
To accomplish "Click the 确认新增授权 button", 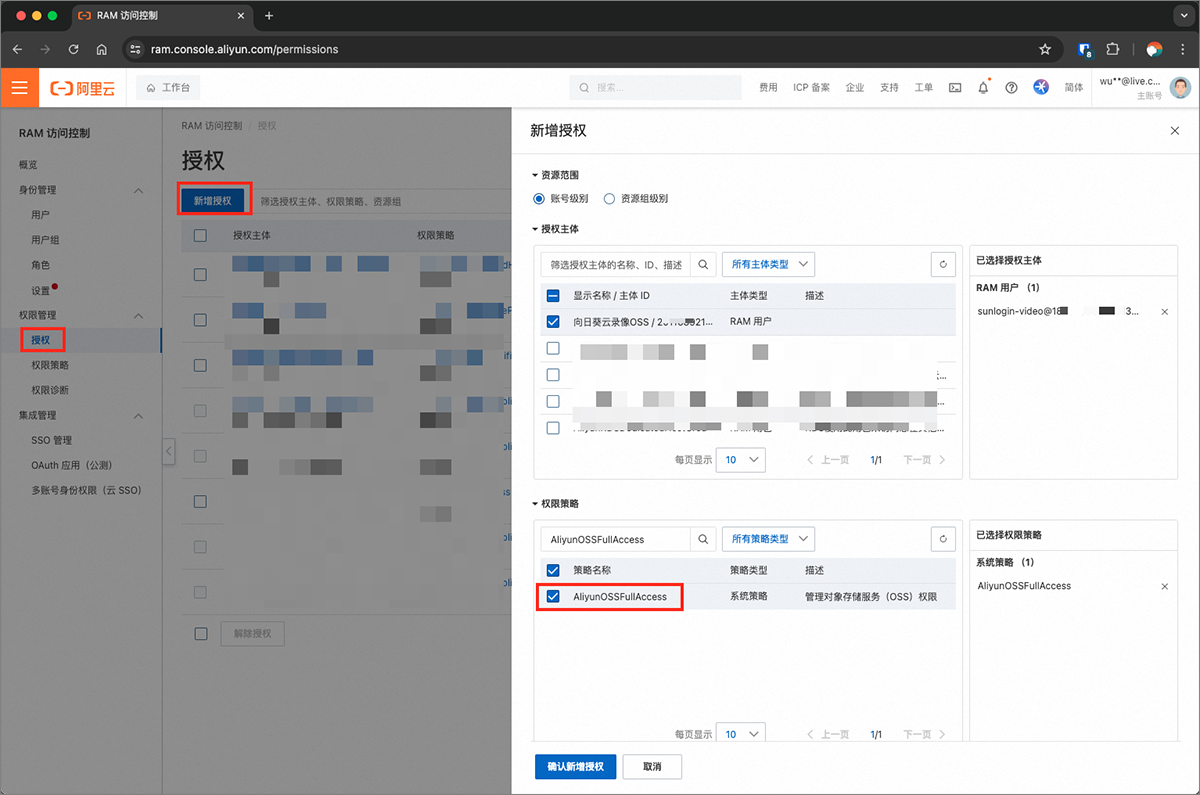I will 575,767.
